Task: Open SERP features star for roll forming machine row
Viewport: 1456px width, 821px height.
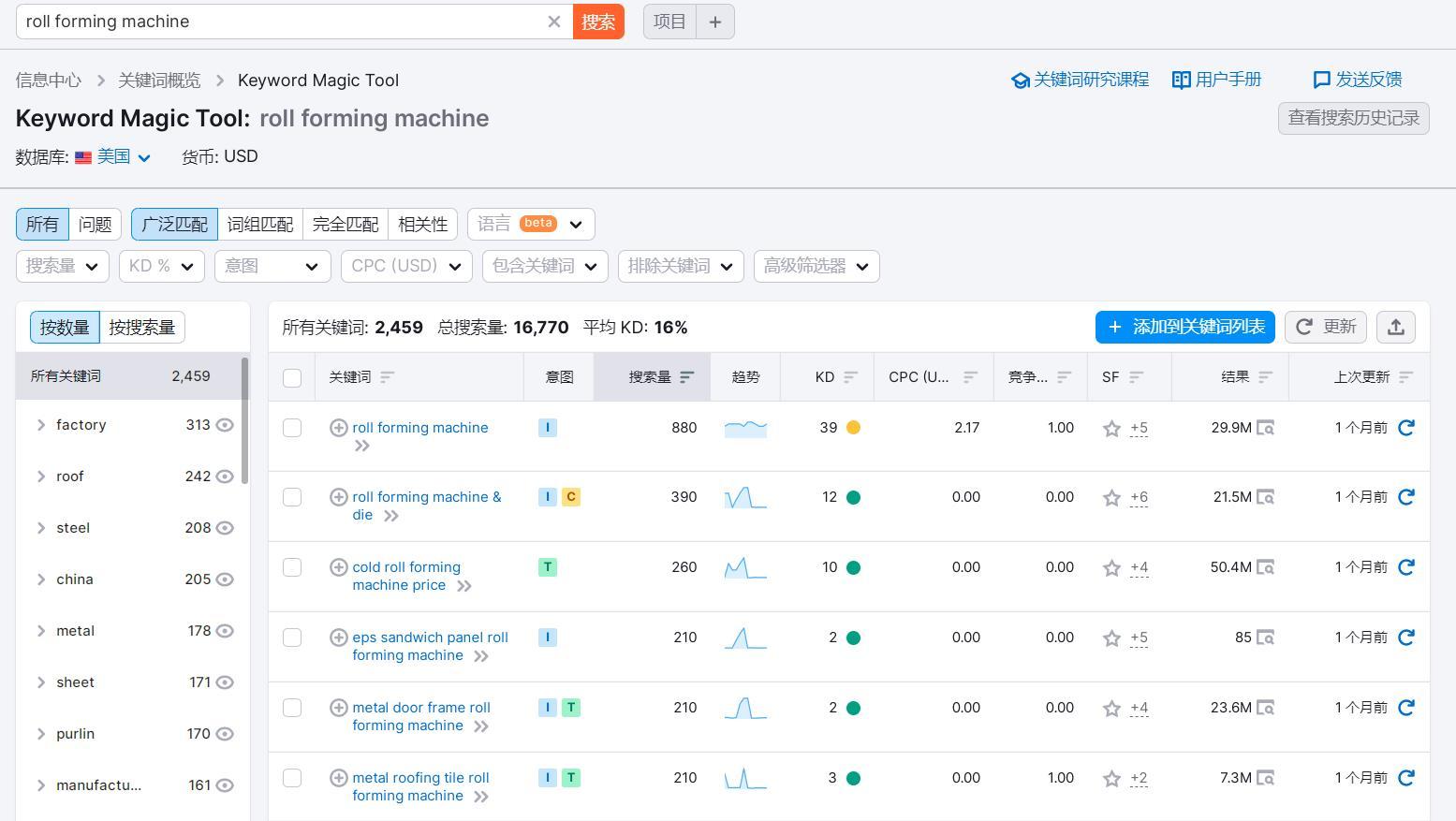Action: click(1111, 428)
